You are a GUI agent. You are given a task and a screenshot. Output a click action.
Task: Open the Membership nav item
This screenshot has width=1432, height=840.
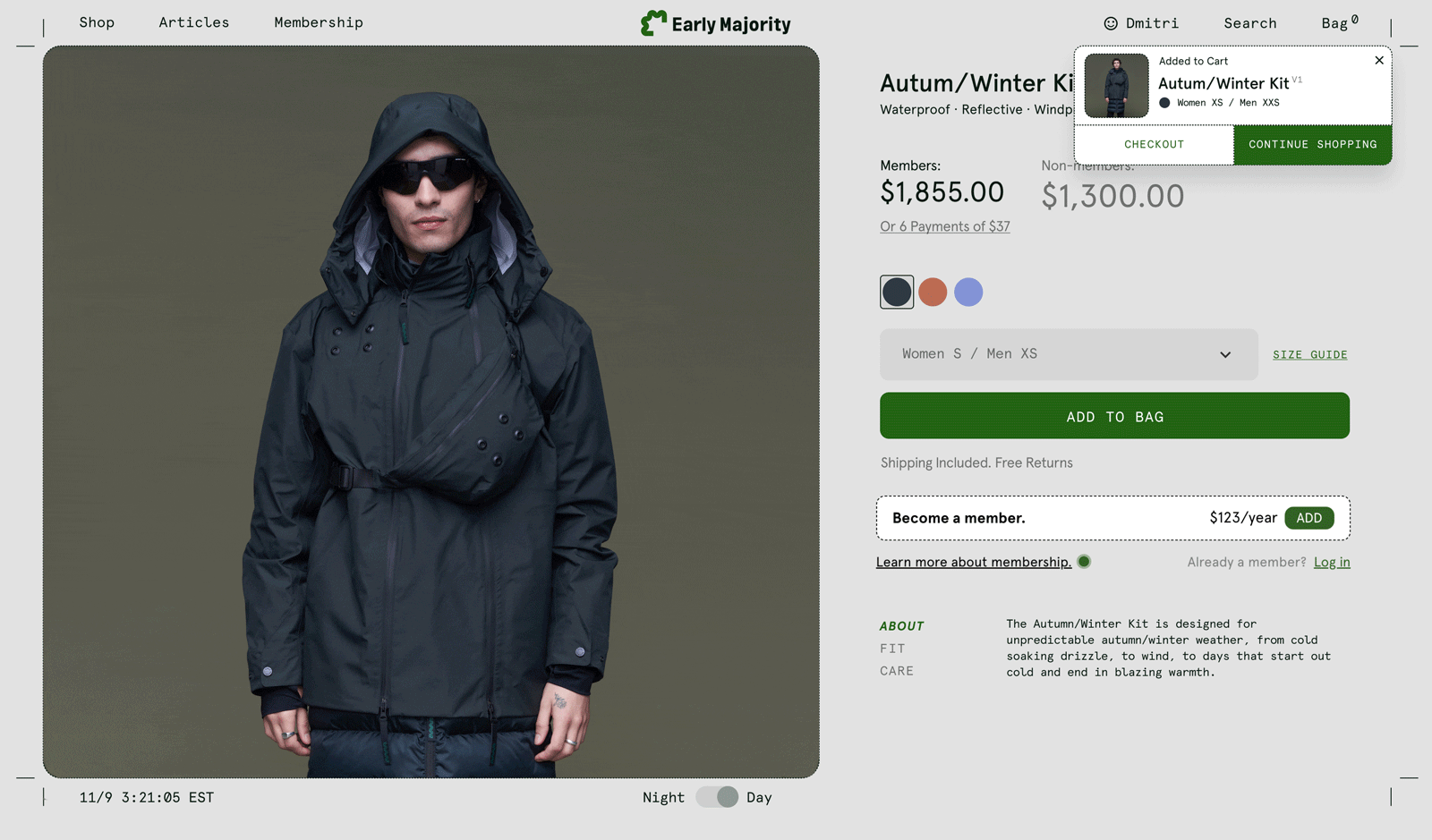click(x=319, y=22)
